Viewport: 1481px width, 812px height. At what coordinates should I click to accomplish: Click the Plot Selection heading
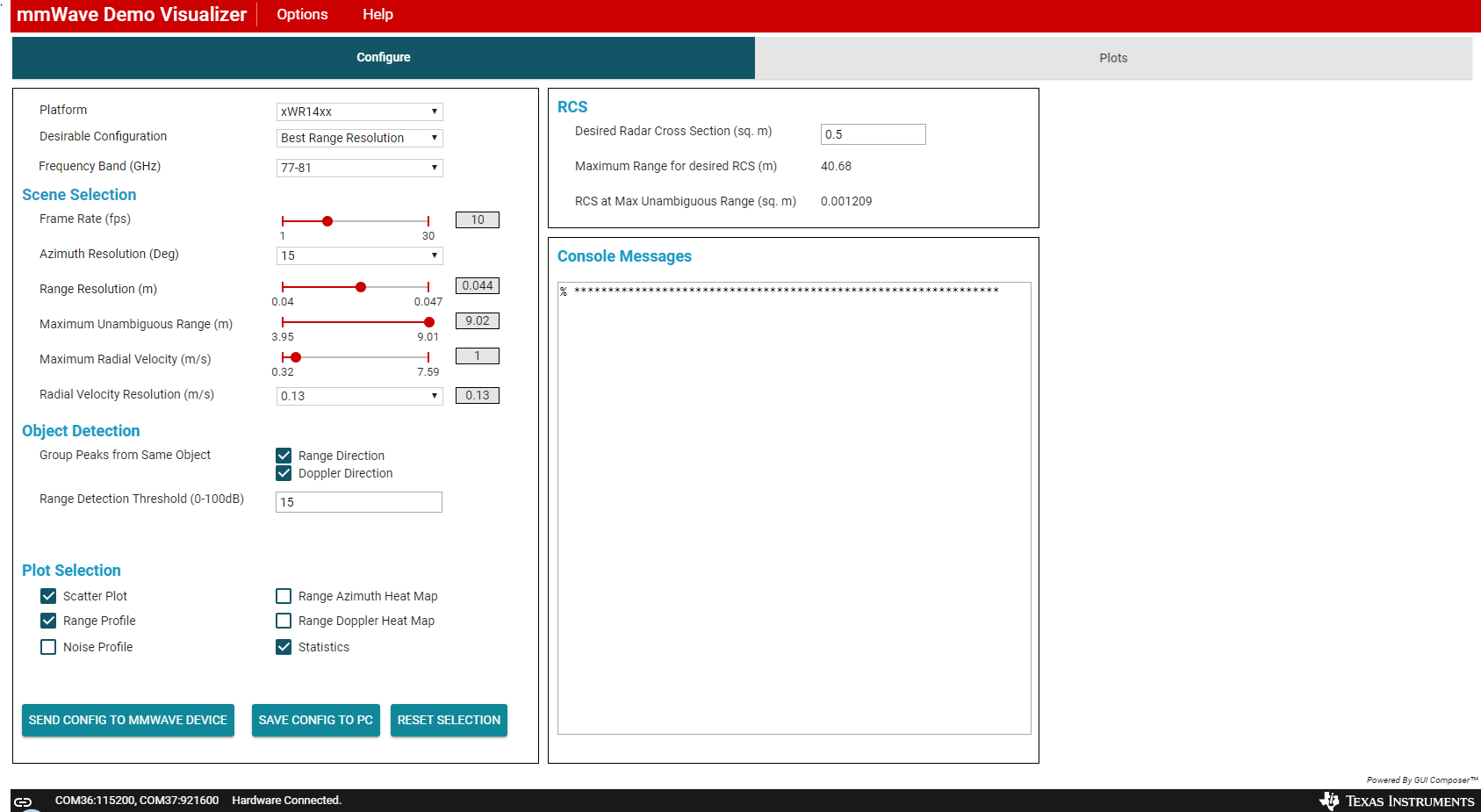(71, 571)
